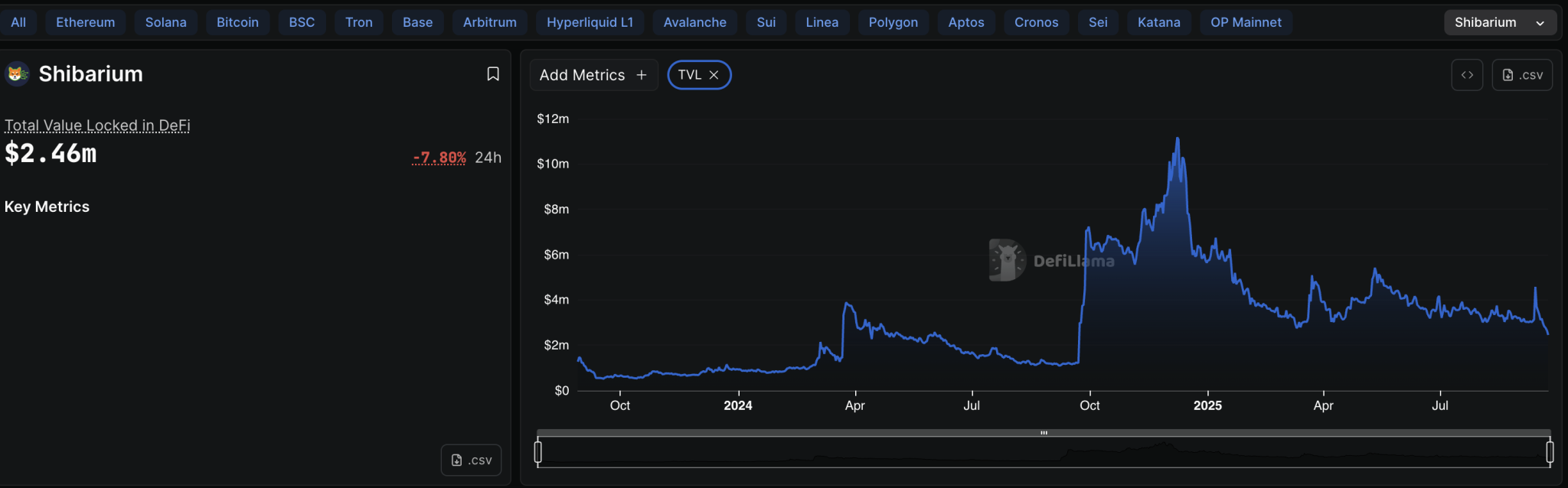
Task: Select the All chains tab
Action: coord(18,22)
